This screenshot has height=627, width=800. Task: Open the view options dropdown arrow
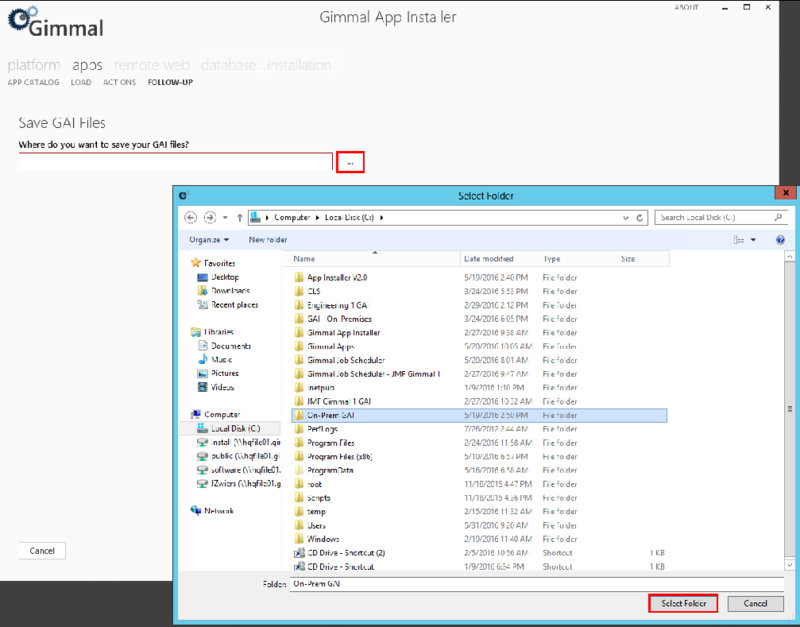(754, 240)
